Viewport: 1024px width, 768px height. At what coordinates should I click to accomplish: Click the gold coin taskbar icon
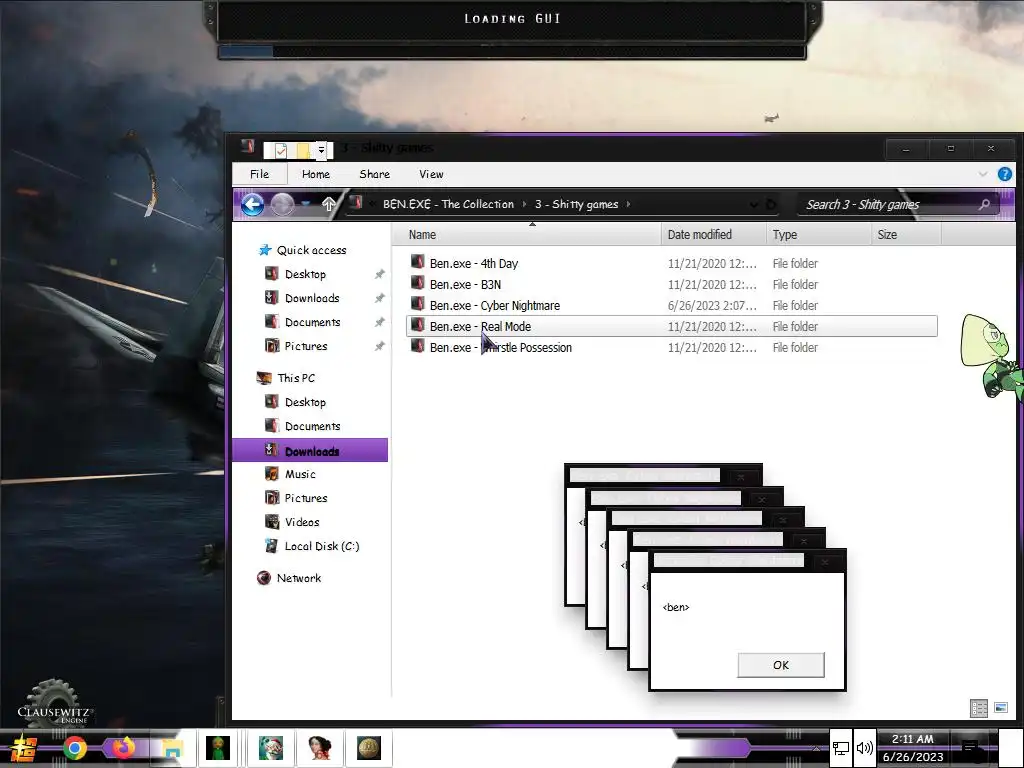369,748
